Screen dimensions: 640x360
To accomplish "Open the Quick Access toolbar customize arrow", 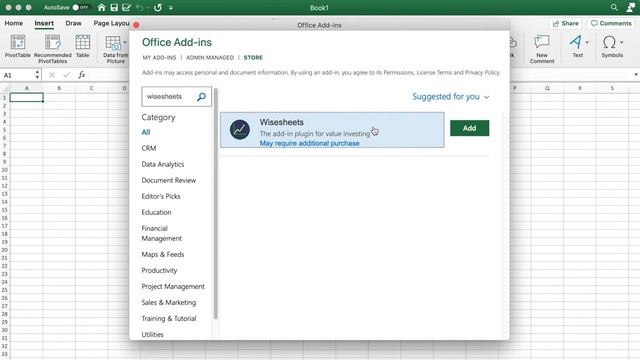I will [x=171, y=8].
